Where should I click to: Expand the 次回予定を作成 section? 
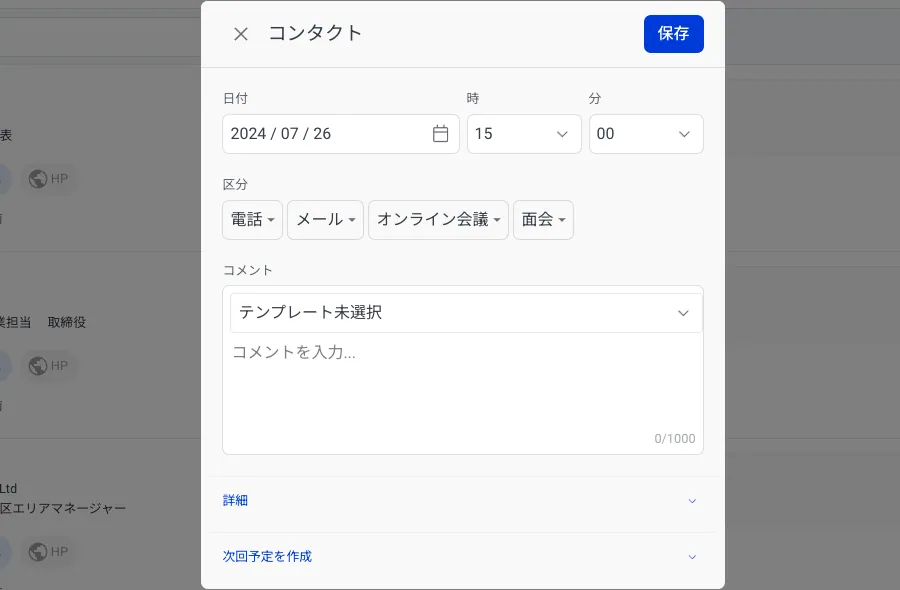[x=463, y=557]
